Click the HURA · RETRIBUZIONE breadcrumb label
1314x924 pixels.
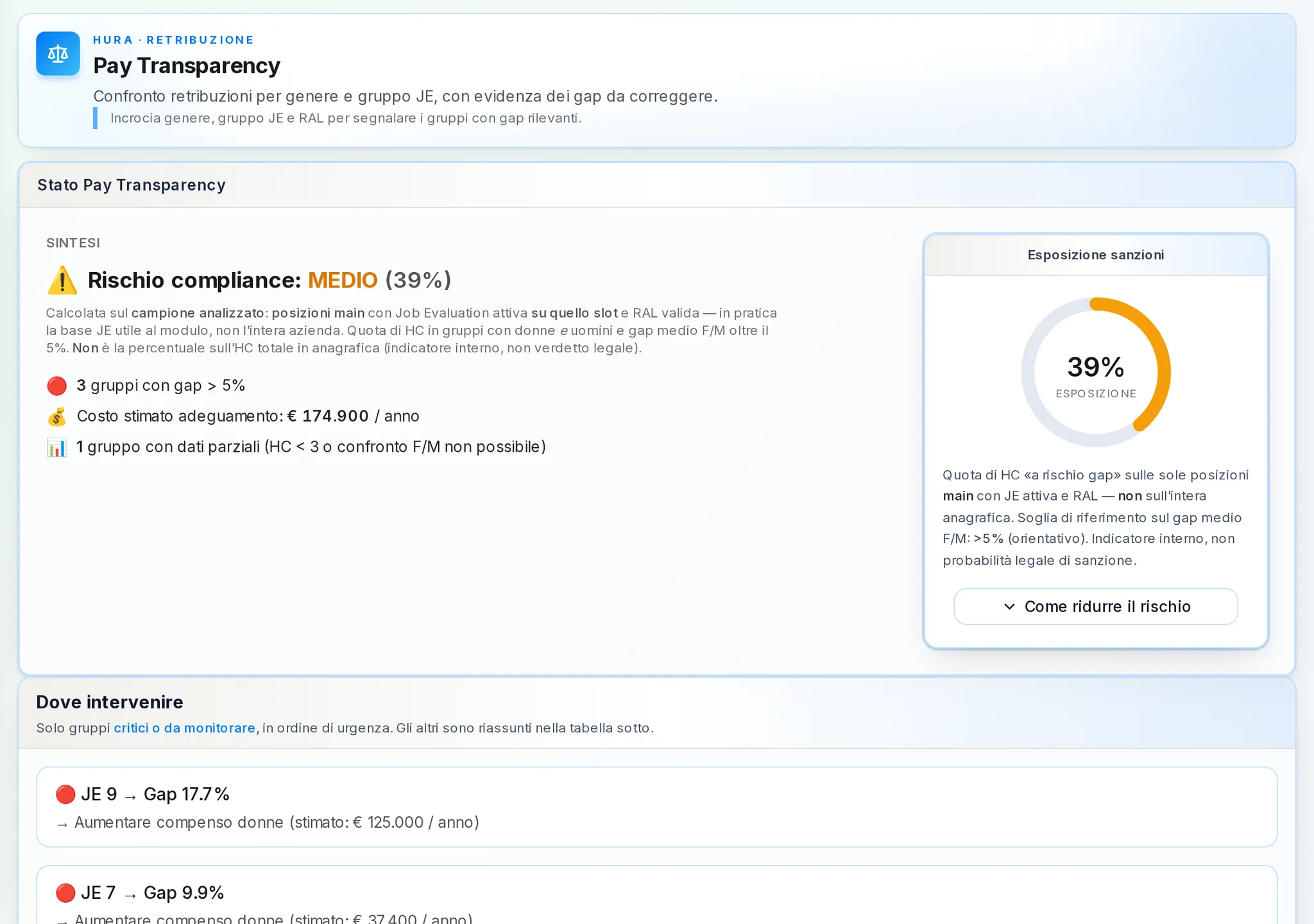173,40
